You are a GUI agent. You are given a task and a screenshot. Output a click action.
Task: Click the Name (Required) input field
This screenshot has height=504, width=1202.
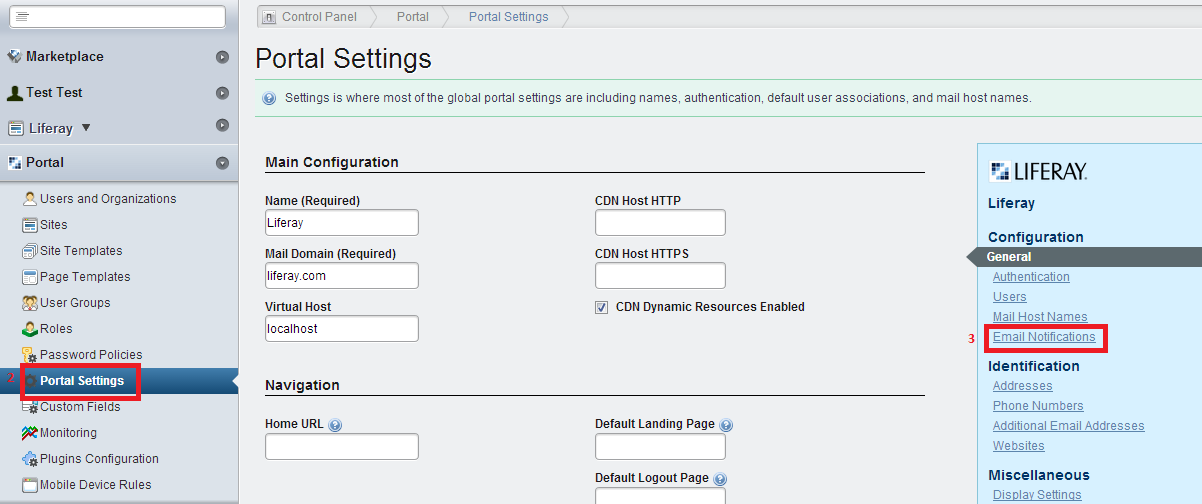pyautogui.click(x=342, y=223)
